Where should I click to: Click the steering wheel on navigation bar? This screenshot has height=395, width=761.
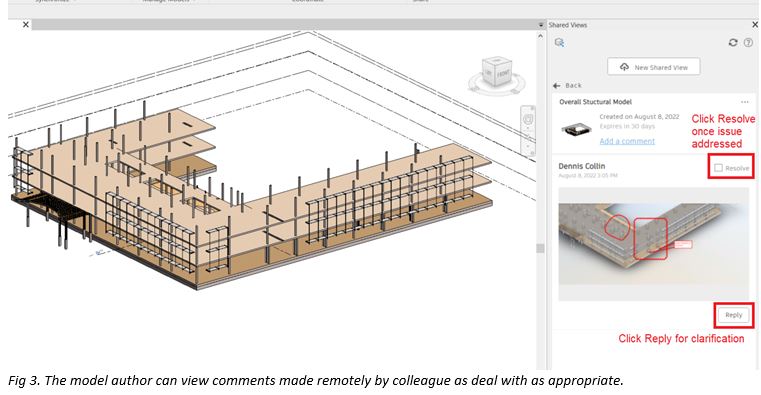528,119
